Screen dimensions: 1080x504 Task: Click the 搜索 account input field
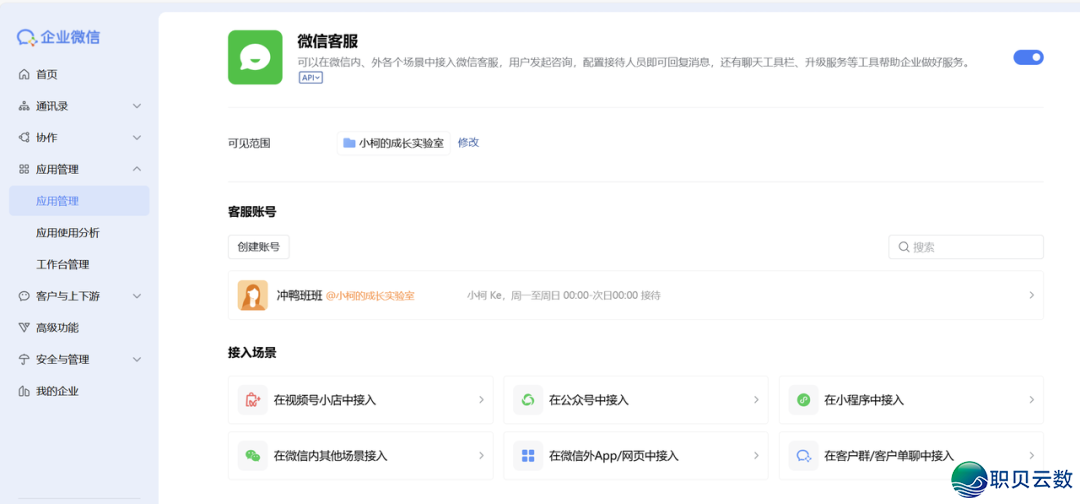tap(966, 247)
